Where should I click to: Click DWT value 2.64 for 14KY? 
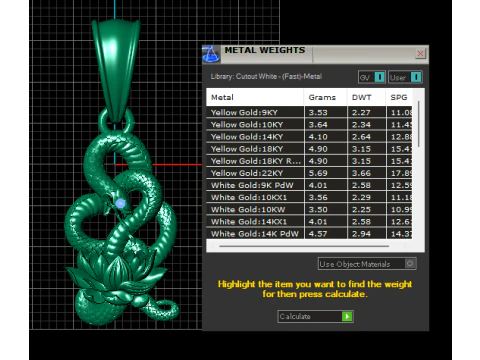click(x=361, y=137)
